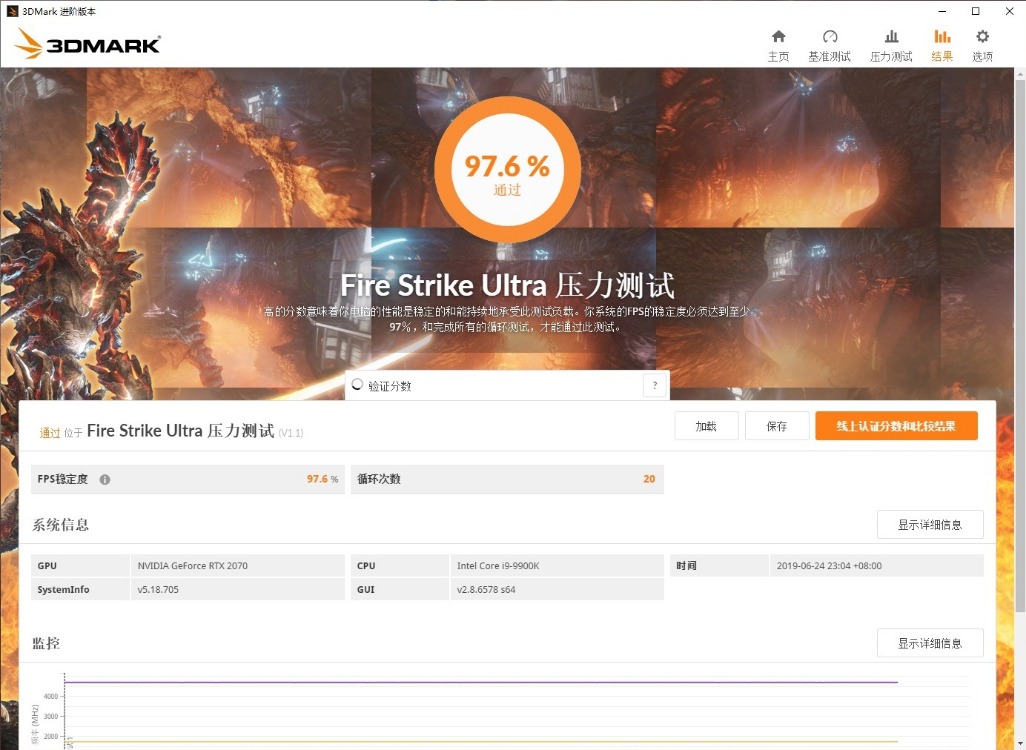Switch to the 结果 tab label
1026x750 pixels.
pos(941,57)
